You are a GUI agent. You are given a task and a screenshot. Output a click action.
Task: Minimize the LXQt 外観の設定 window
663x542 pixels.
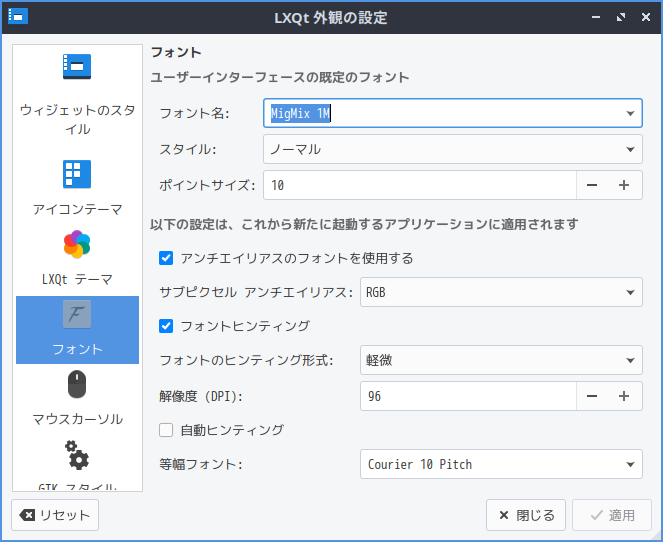[x=596, y=17]
